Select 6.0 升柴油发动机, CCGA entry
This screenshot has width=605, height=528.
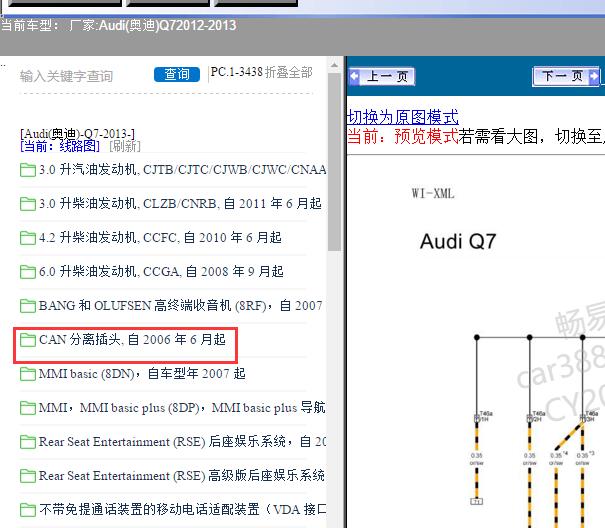161,271
